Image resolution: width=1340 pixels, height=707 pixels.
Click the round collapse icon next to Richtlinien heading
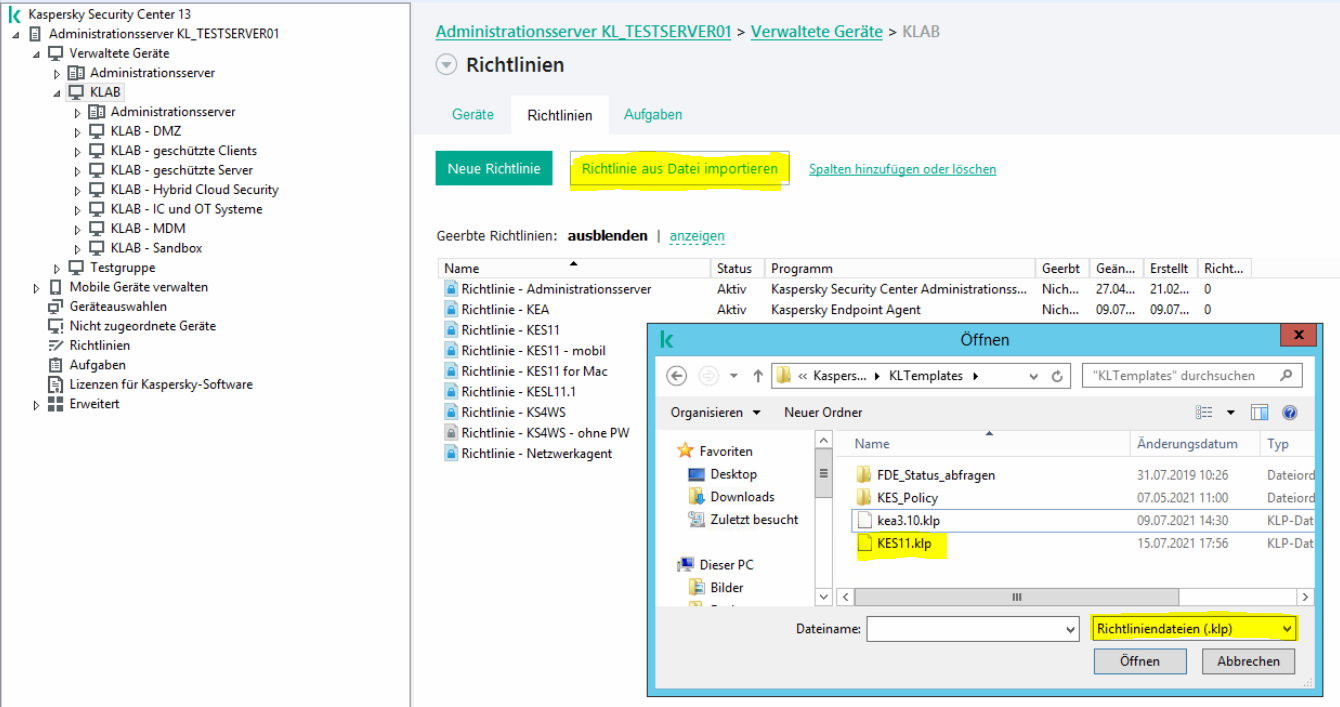pos(446,65)
